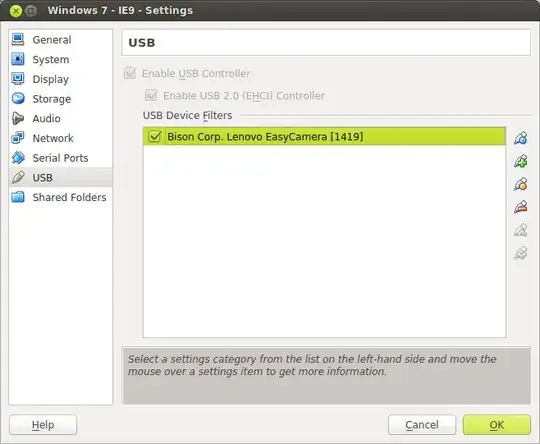
Task: Toggle Enable USB 2.0 (EHCI) Controller checkbox
Action: 151,95
